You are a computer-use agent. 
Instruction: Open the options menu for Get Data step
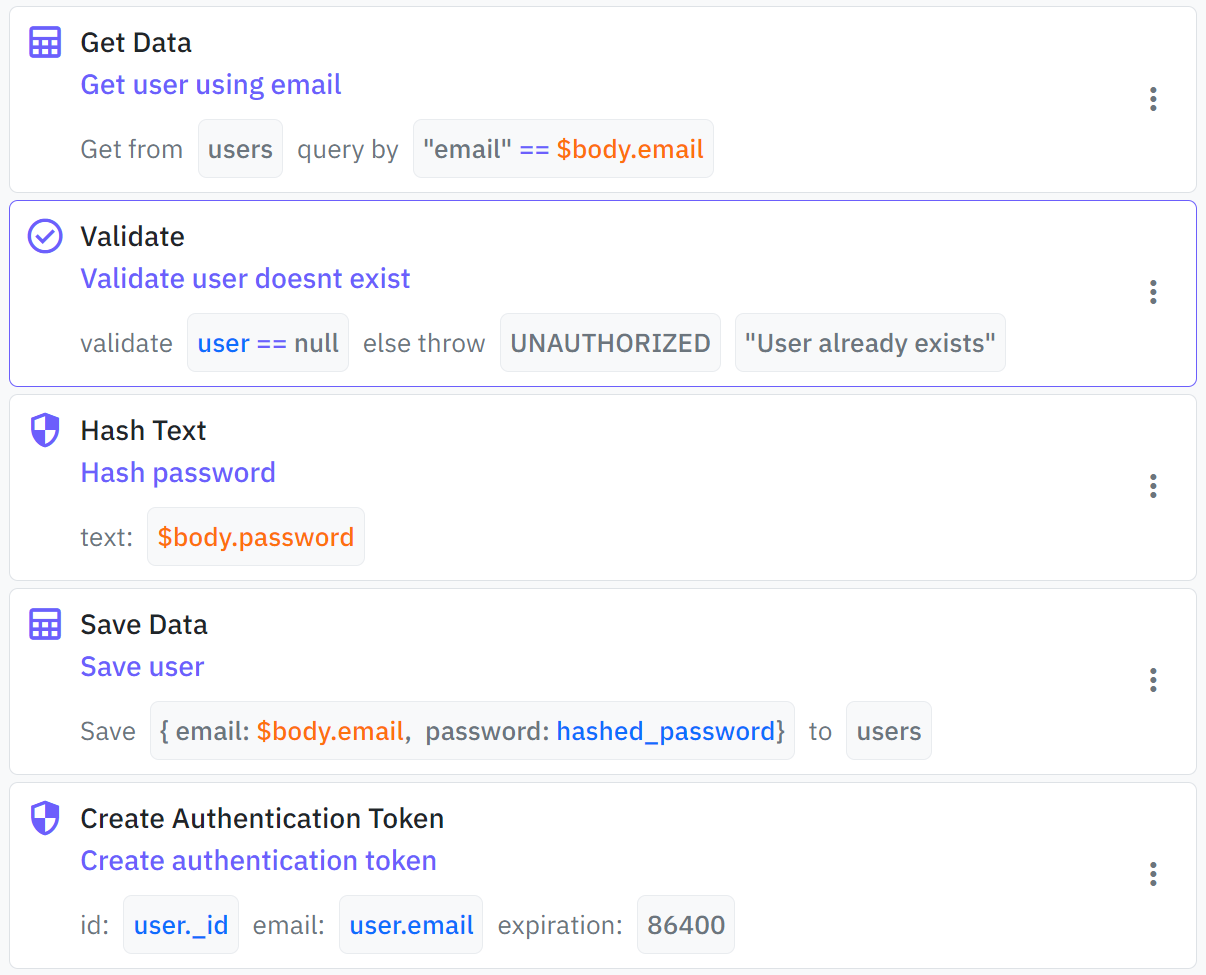click(x=1153, y=99)
